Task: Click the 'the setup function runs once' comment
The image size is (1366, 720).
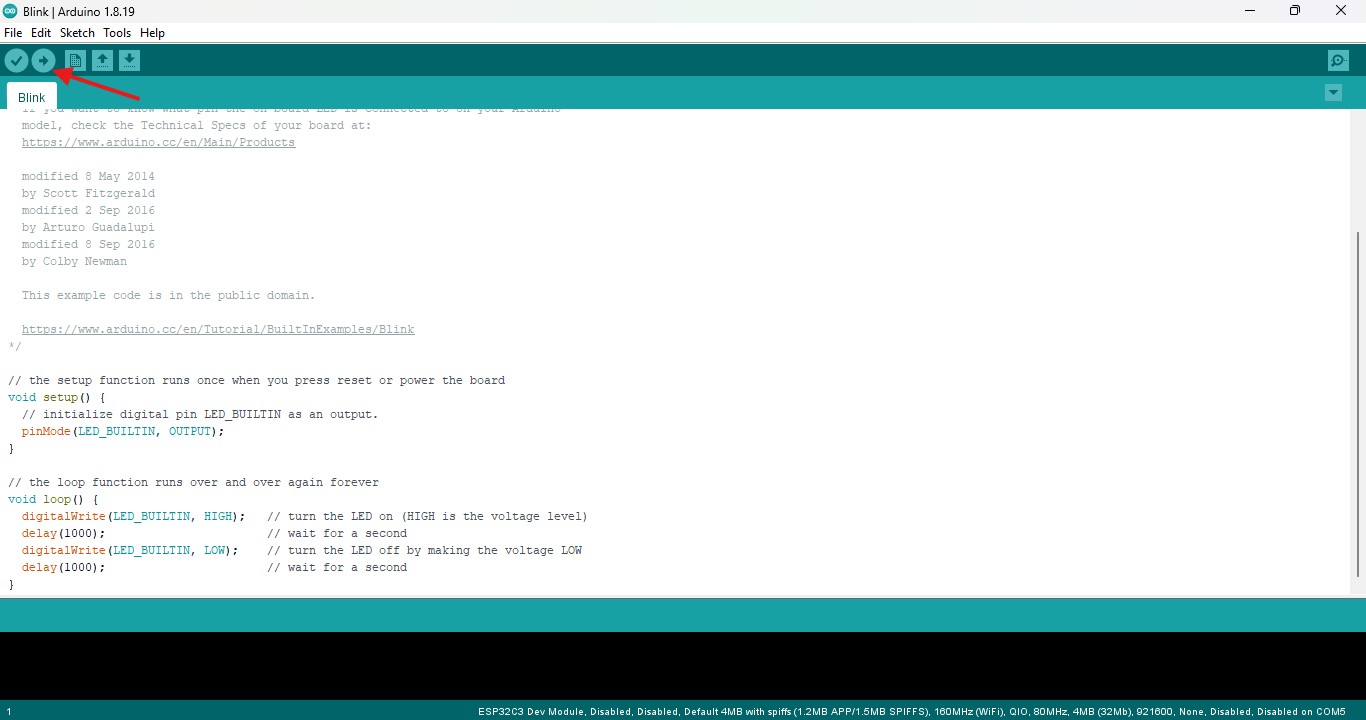Action: pyautogui.click(x=256, y=380)
